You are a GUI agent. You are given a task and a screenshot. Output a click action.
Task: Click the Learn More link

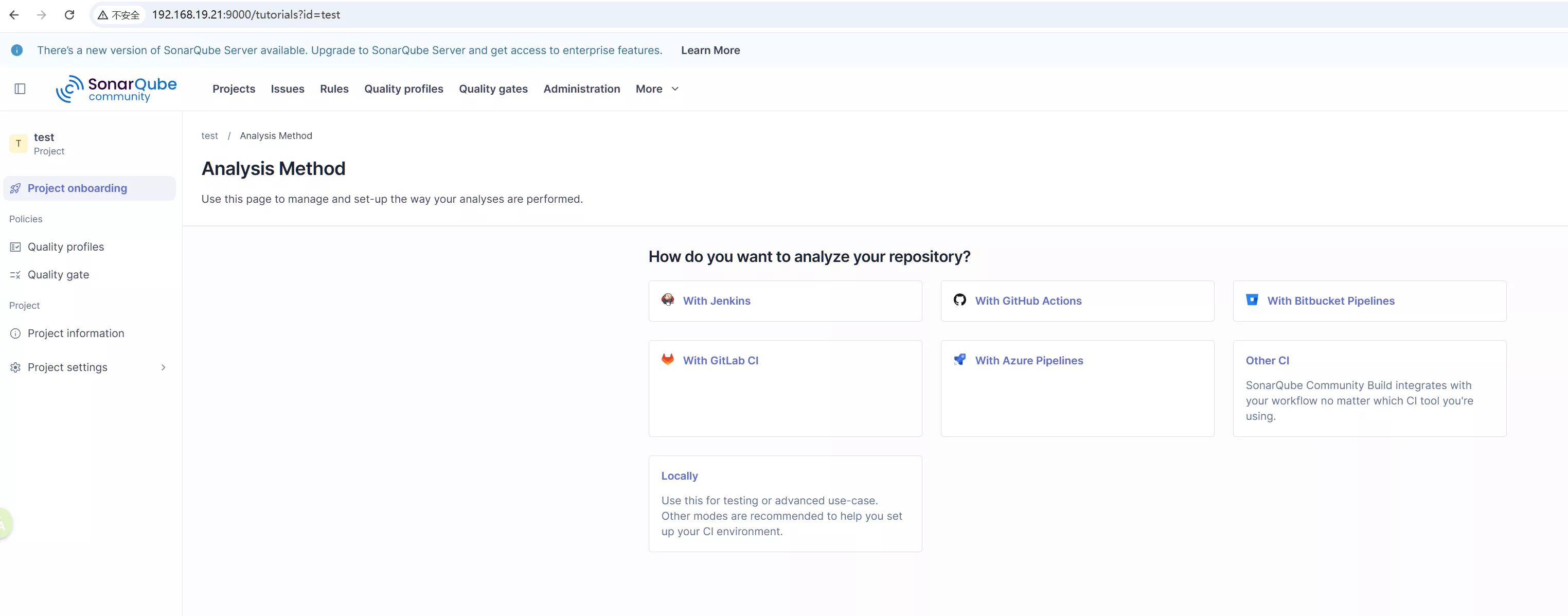click(710, 50)
